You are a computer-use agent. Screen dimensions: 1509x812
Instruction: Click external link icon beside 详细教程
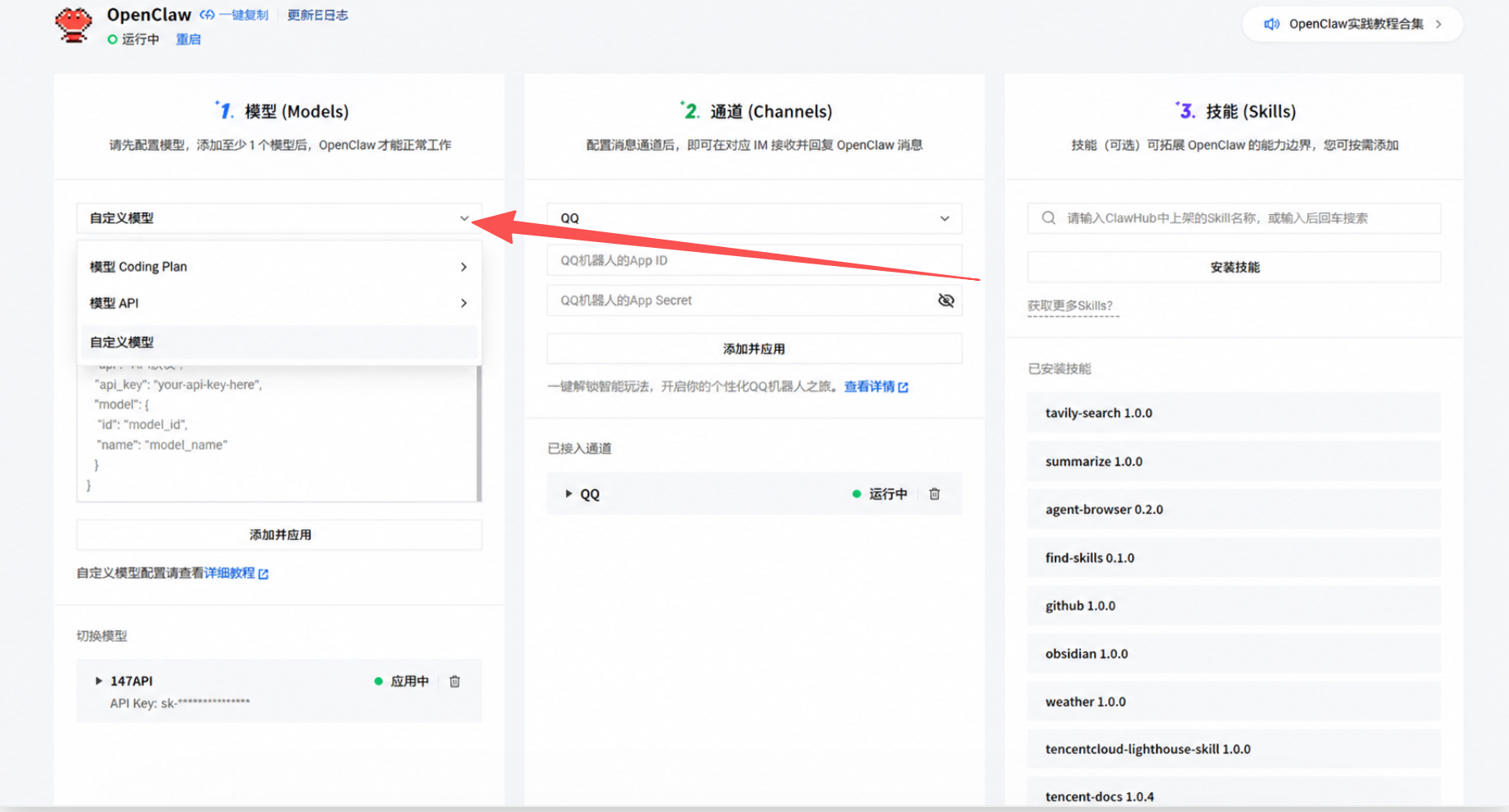(x=264, y=573)
